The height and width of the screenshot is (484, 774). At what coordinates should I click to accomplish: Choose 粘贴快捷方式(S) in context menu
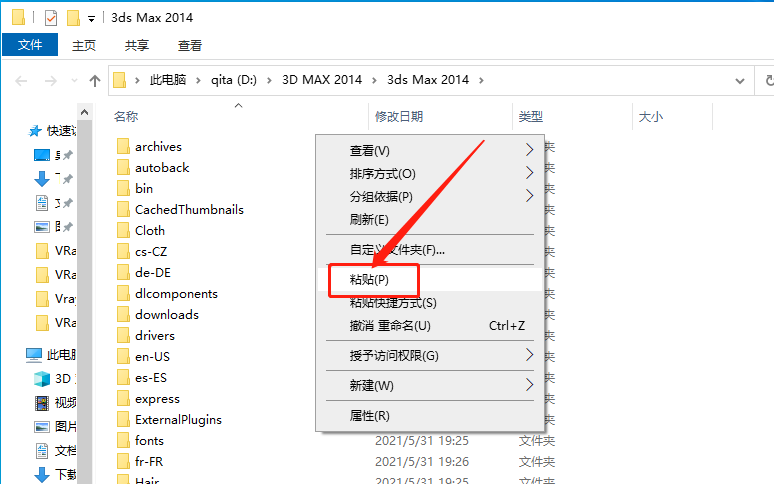[x=430, y=302]
